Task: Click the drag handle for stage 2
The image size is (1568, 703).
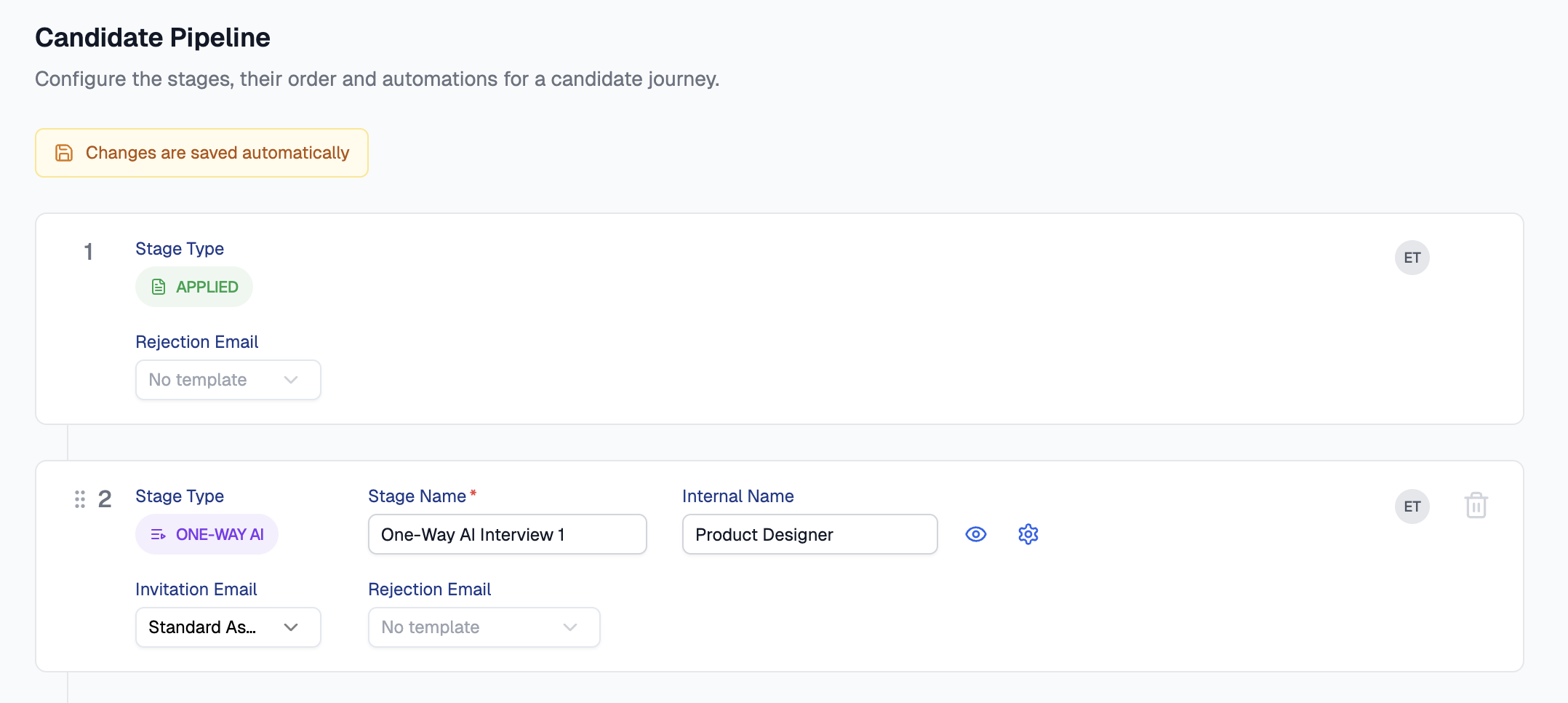Action: [x=80, y=499]
